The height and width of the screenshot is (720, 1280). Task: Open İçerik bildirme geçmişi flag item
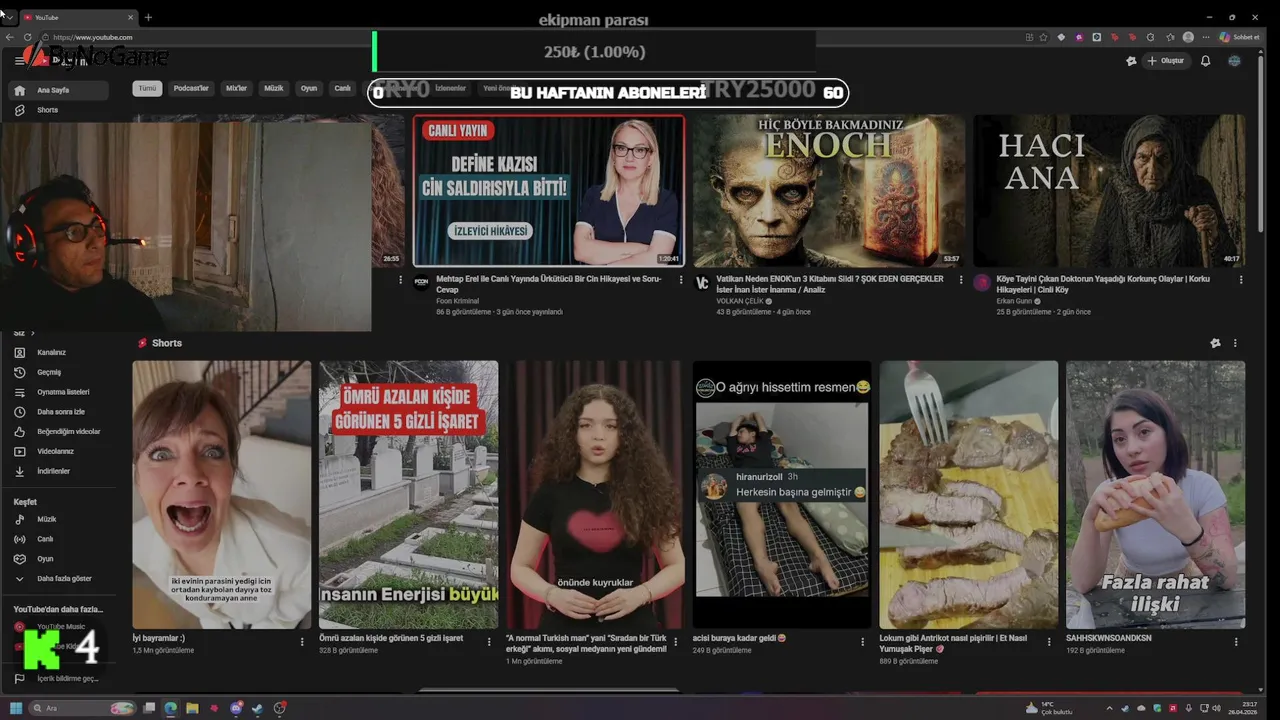coord(58,678)
